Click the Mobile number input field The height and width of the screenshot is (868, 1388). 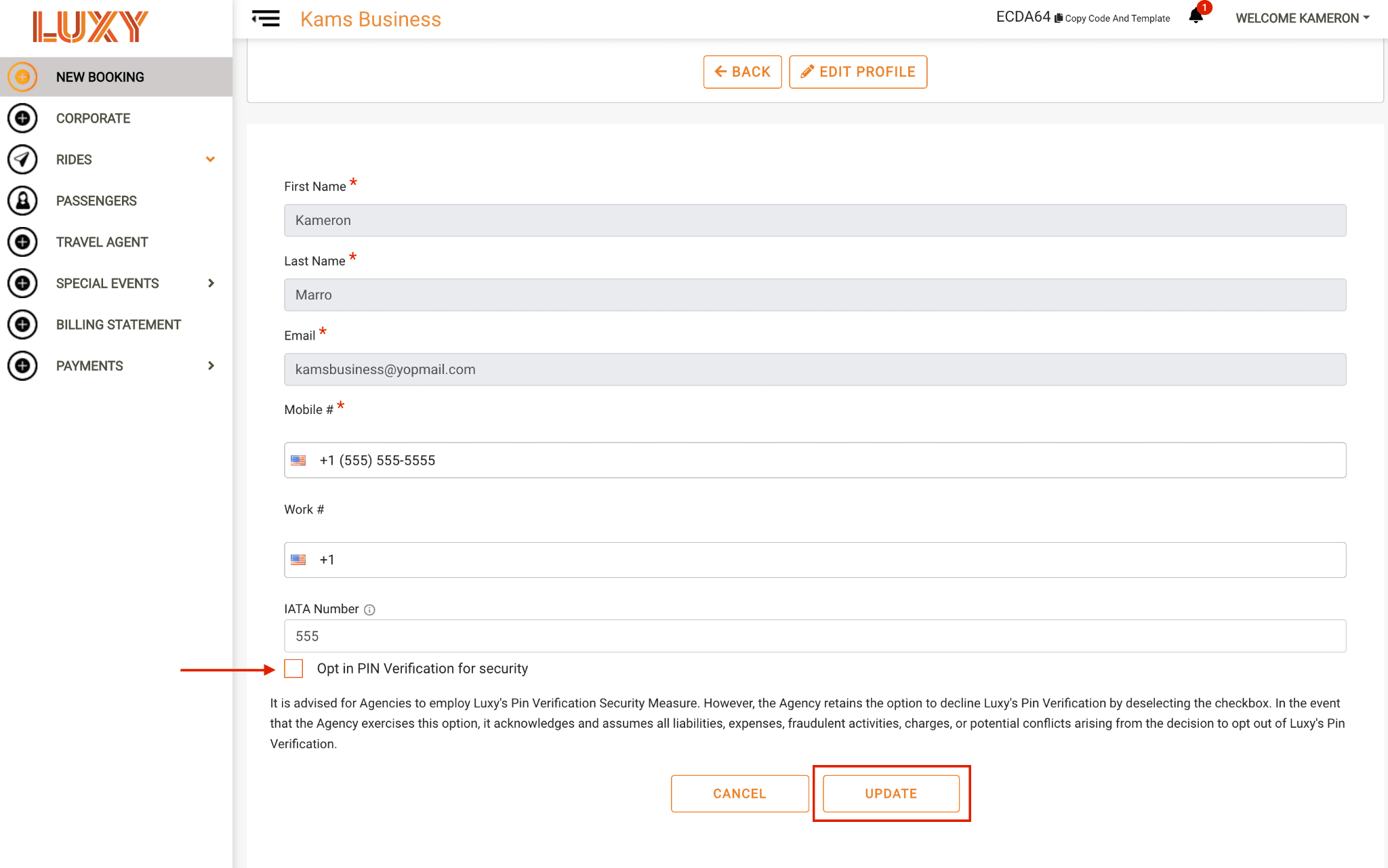pyautogui.click(x=815, y=460)
